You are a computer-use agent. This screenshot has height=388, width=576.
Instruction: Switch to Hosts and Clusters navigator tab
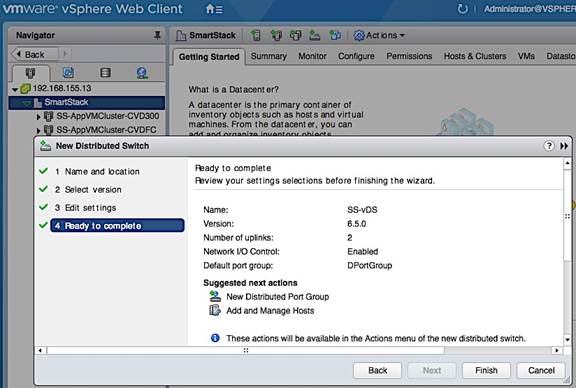click(30, 73)
